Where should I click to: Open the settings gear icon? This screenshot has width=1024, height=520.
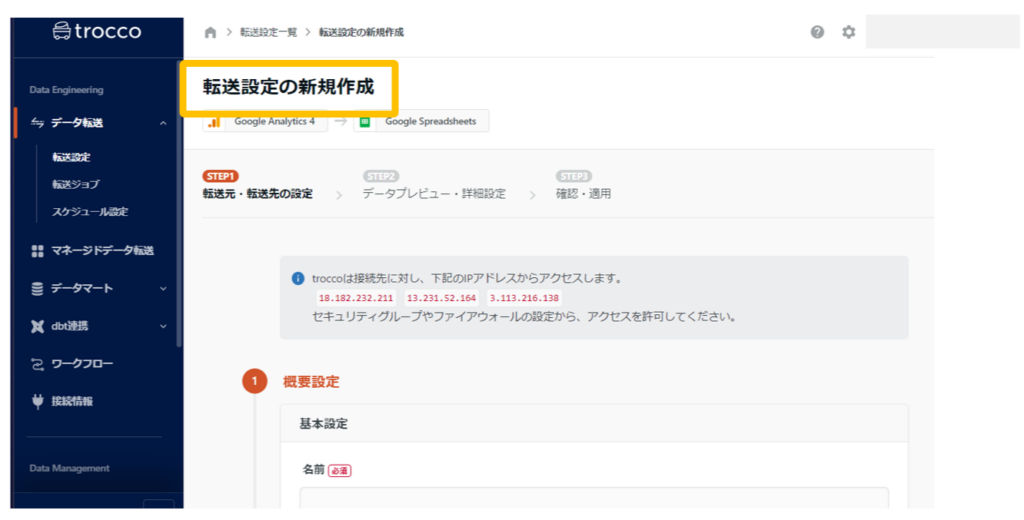[x=848, y=32]
